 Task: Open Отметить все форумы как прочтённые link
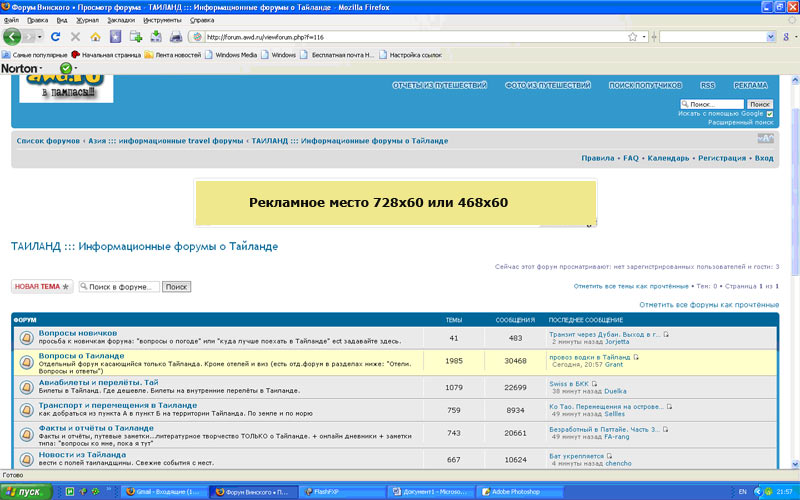pos(709,305)
